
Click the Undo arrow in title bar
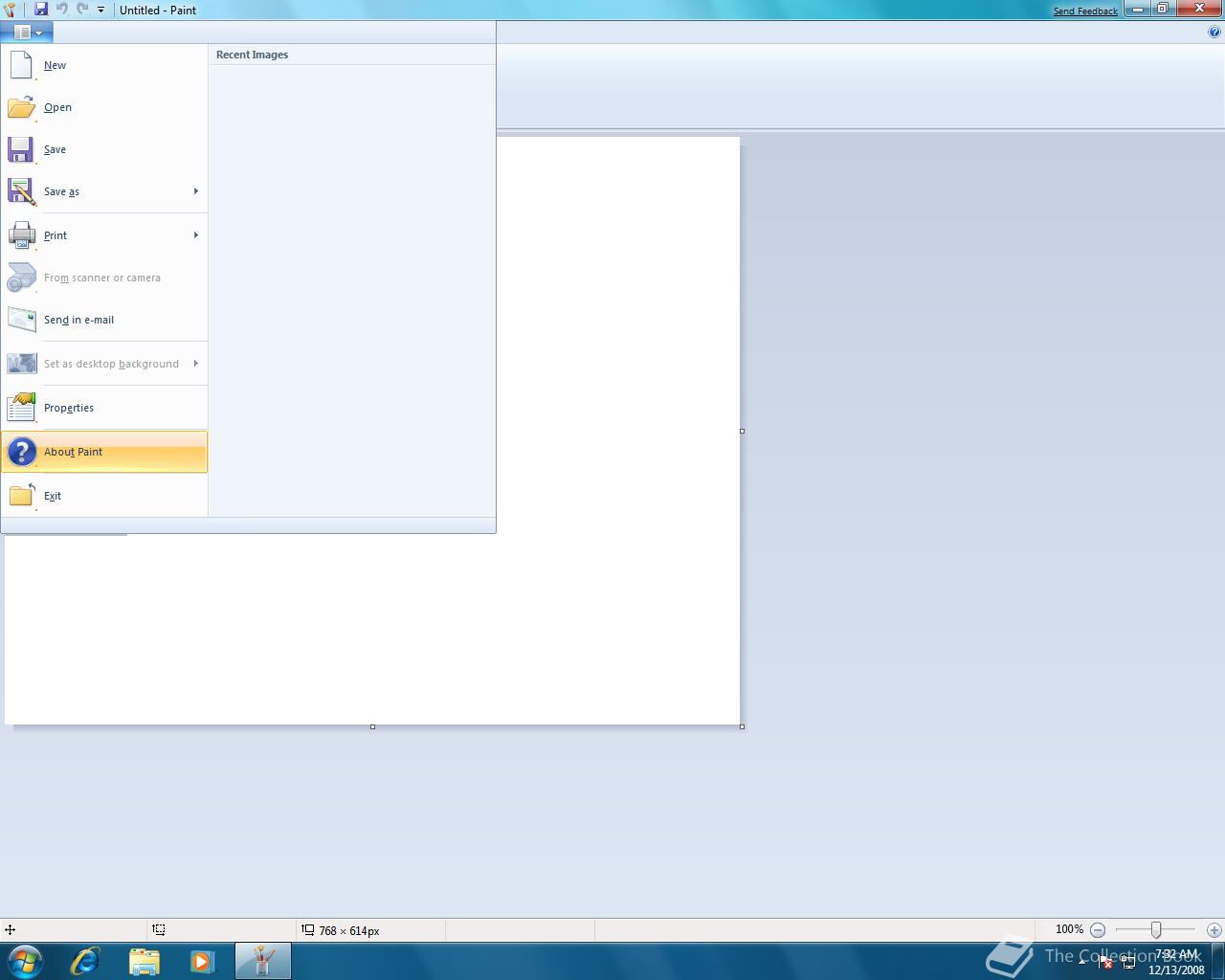(62, 10)
